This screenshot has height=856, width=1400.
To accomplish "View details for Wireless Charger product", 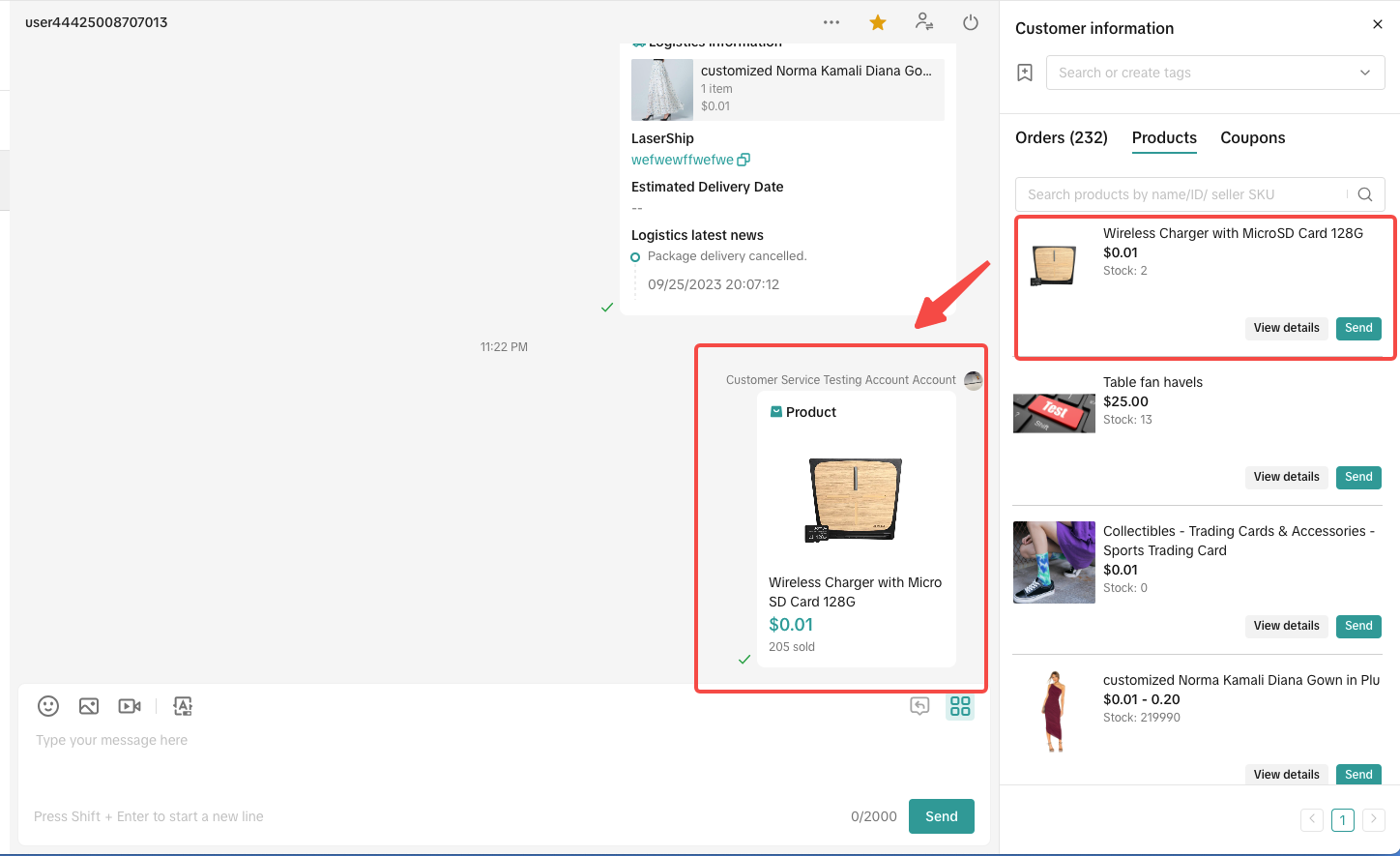I will click(1286, 328).
